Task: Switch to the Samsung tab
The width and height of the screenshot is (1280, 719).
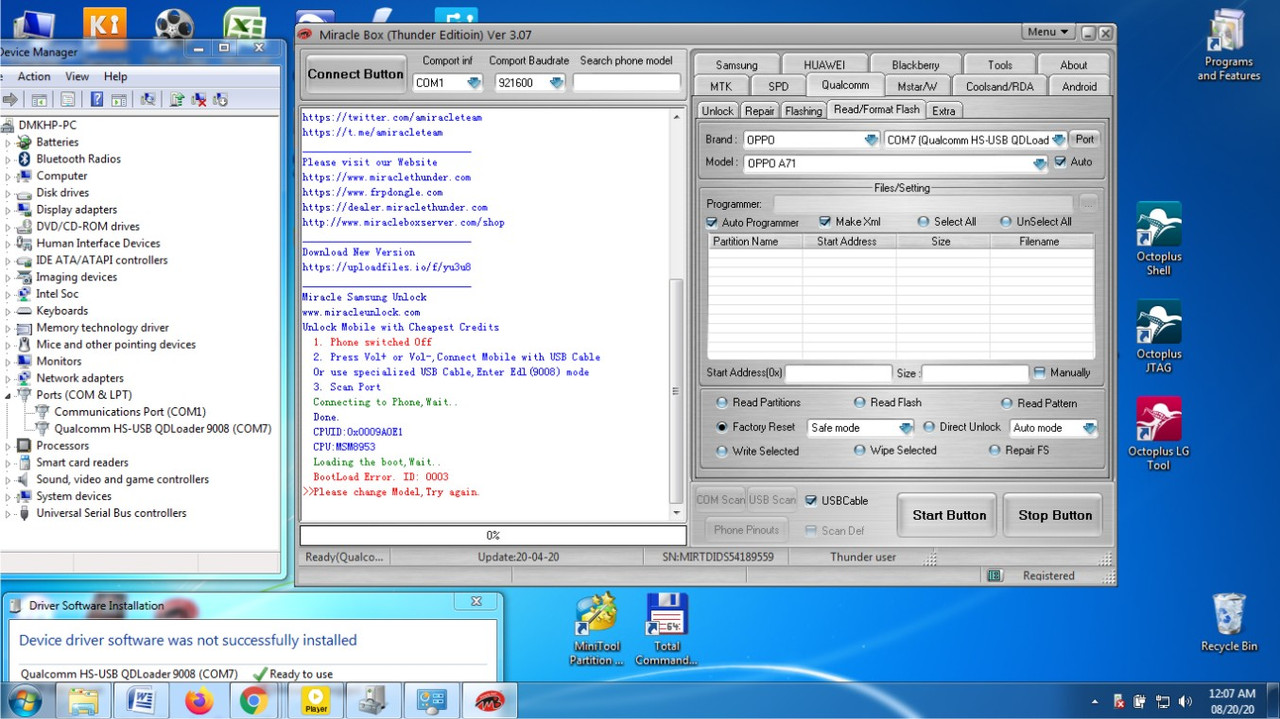Action: point(736,65)
